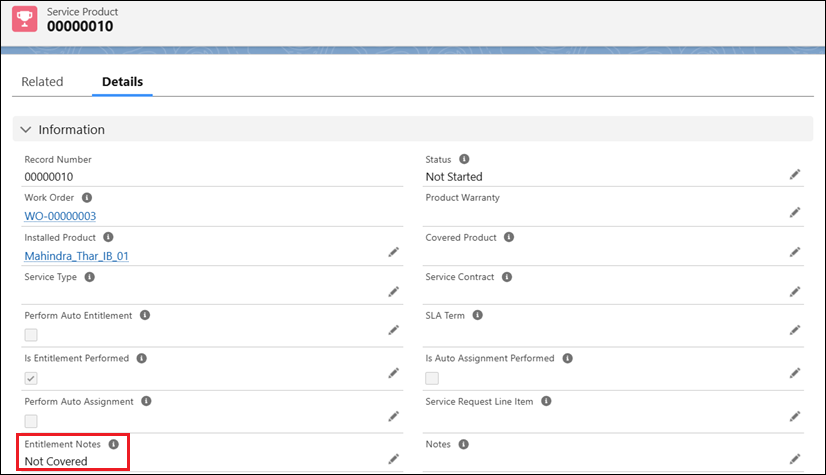This screenshot has height=475, width=826.
Task: Show info tooltip for Service Request Line Item
Action: coord(546,401)
